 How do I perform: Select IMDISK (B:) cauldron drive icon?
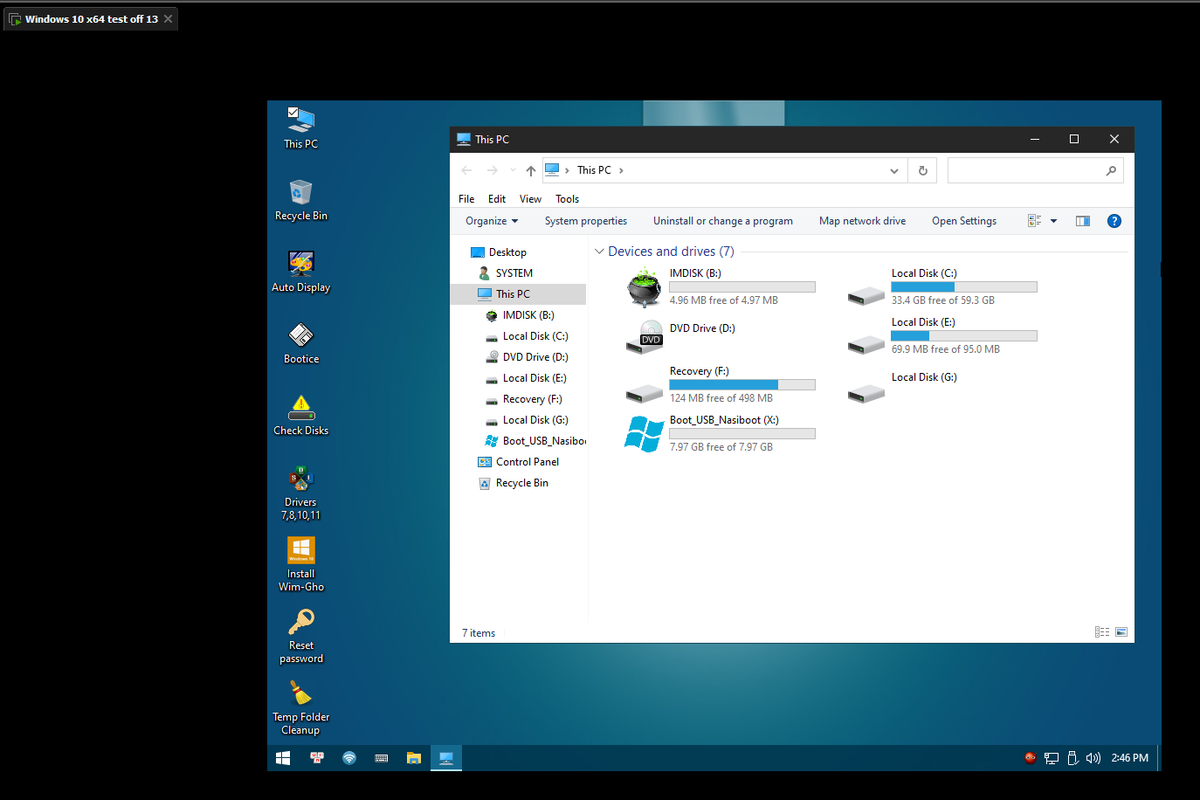point(644,288)
